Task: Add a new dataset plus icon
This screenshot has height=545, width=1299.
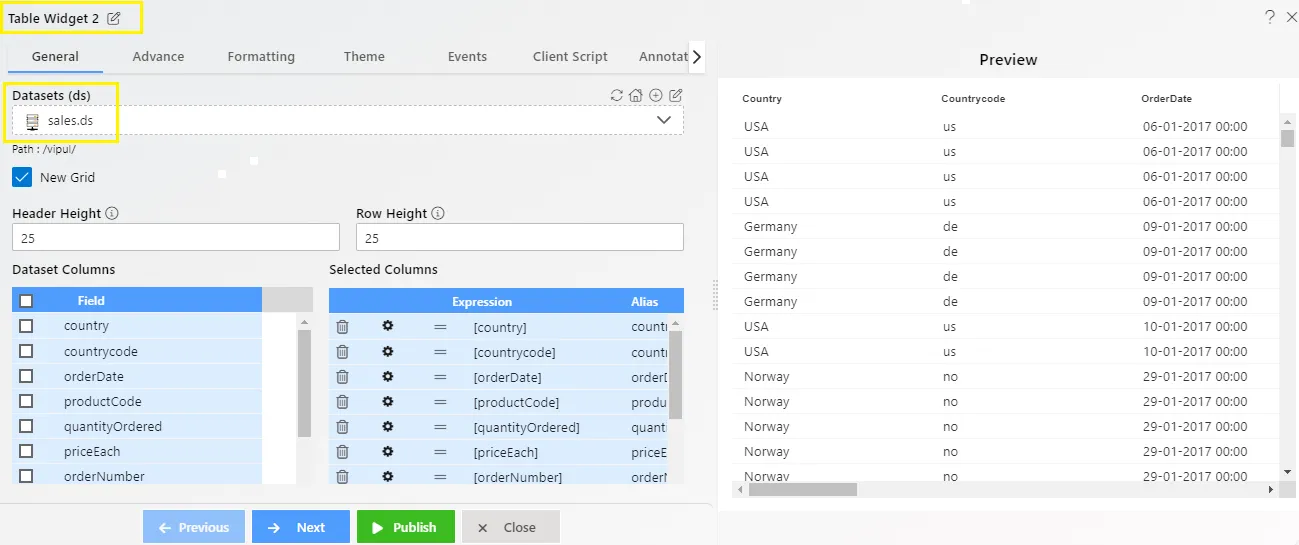Action: 656,96
